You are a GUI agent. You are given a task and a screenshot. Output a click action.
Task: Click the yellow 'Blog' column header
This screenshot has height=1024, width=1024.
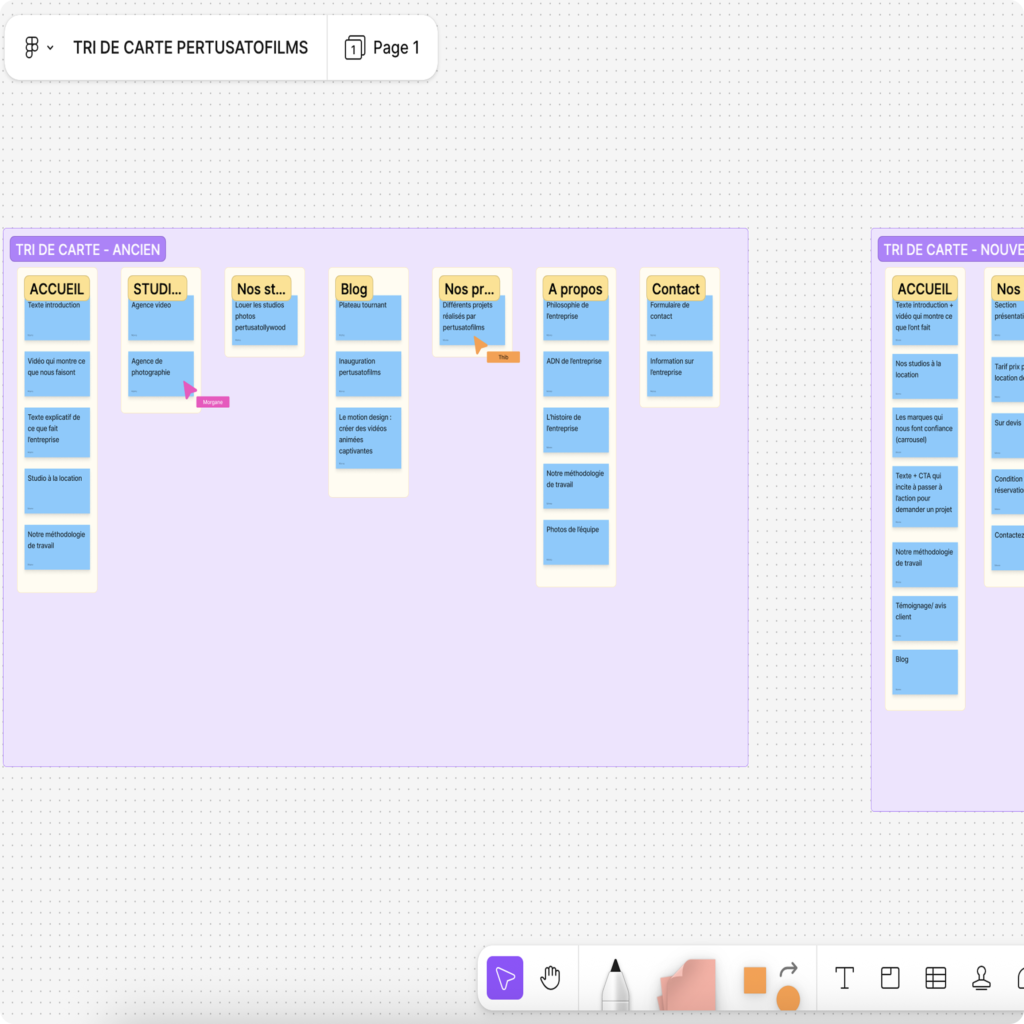click(x=354, y=289)
